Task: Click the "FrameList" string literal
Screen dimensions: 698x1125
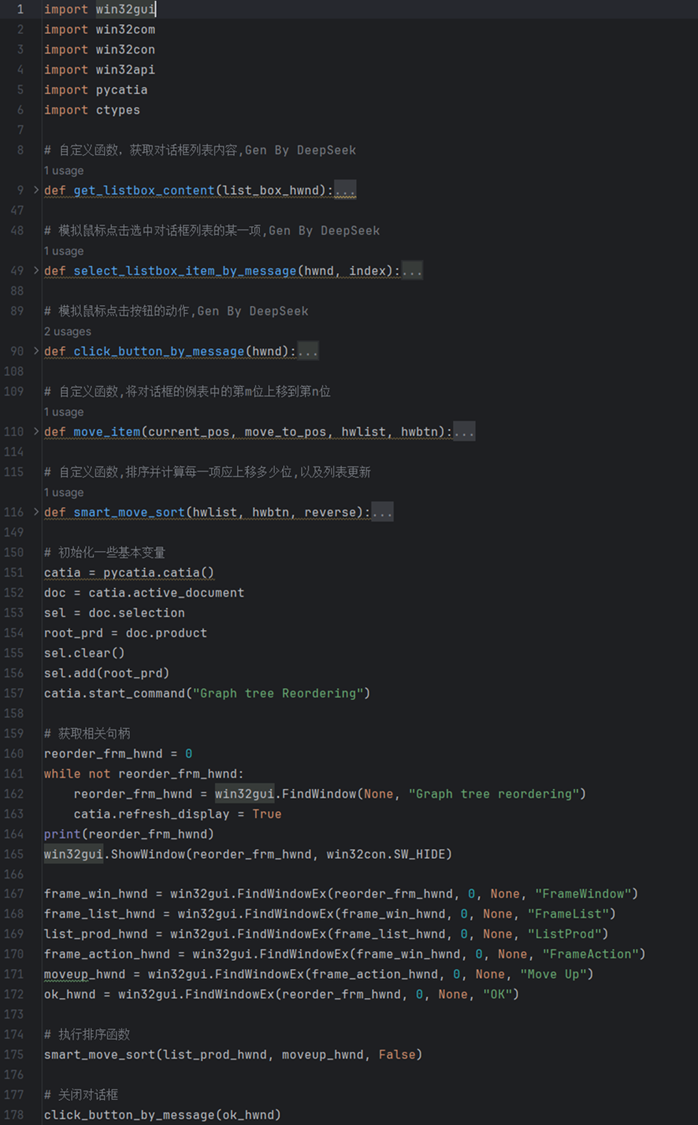Action: (568, 913)
